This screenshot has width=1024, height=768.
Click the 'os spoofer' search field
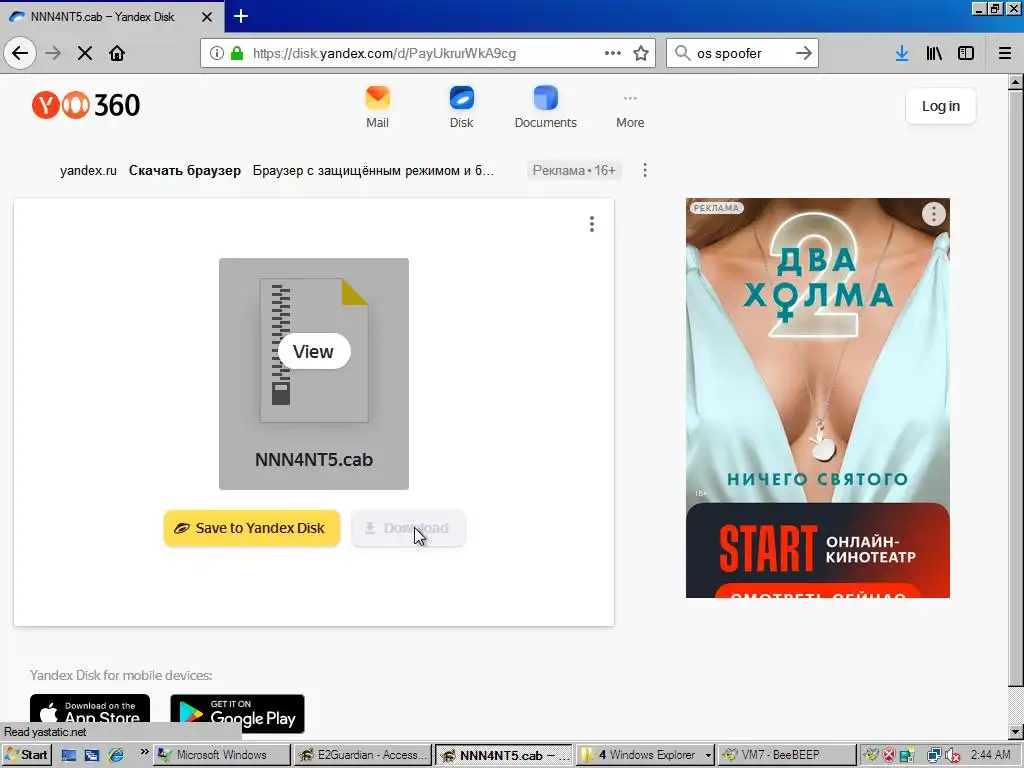point(741,53)
